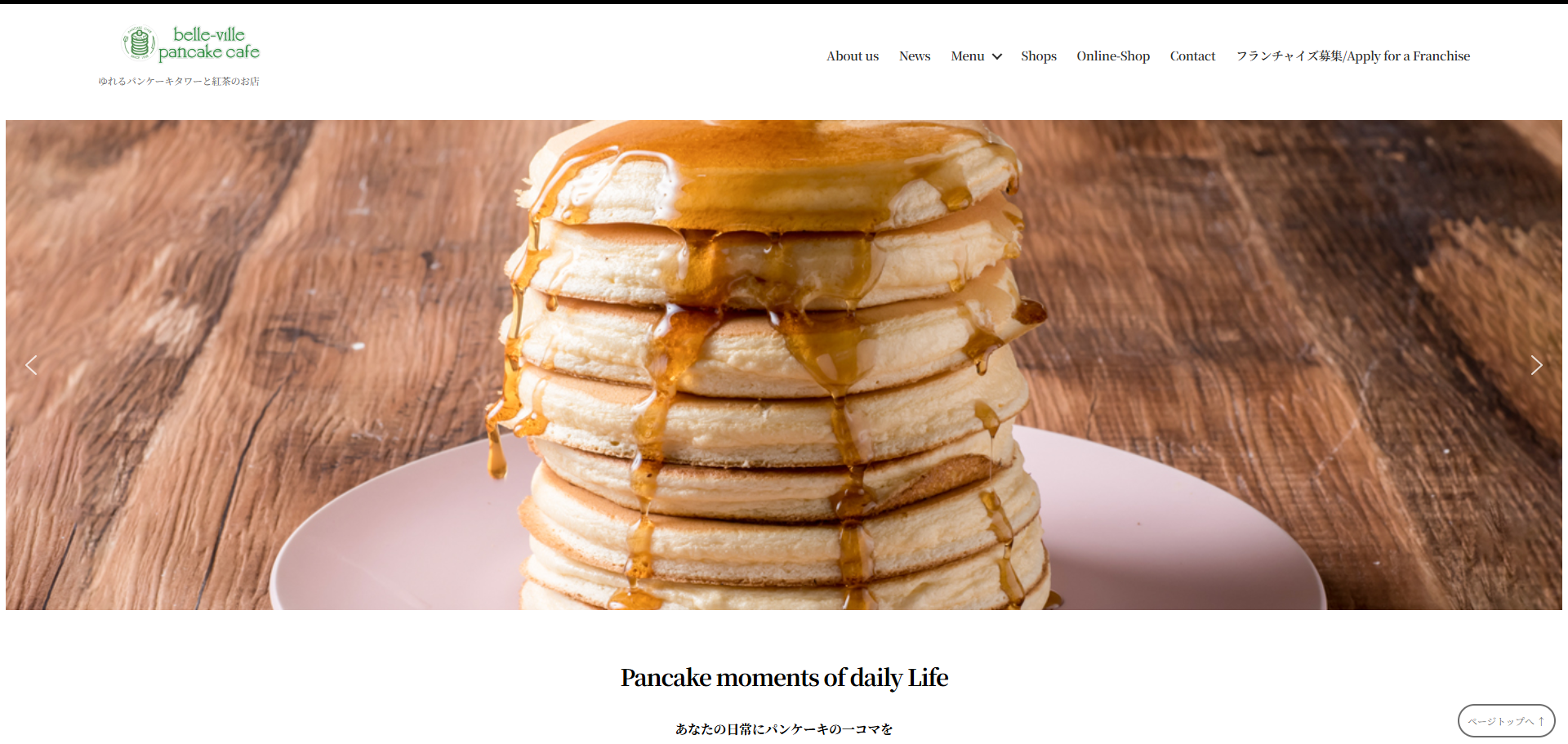Click the round pancake emblem in logo
The height and width of the screenshot is (744, 1568).
tap(139, 42)
